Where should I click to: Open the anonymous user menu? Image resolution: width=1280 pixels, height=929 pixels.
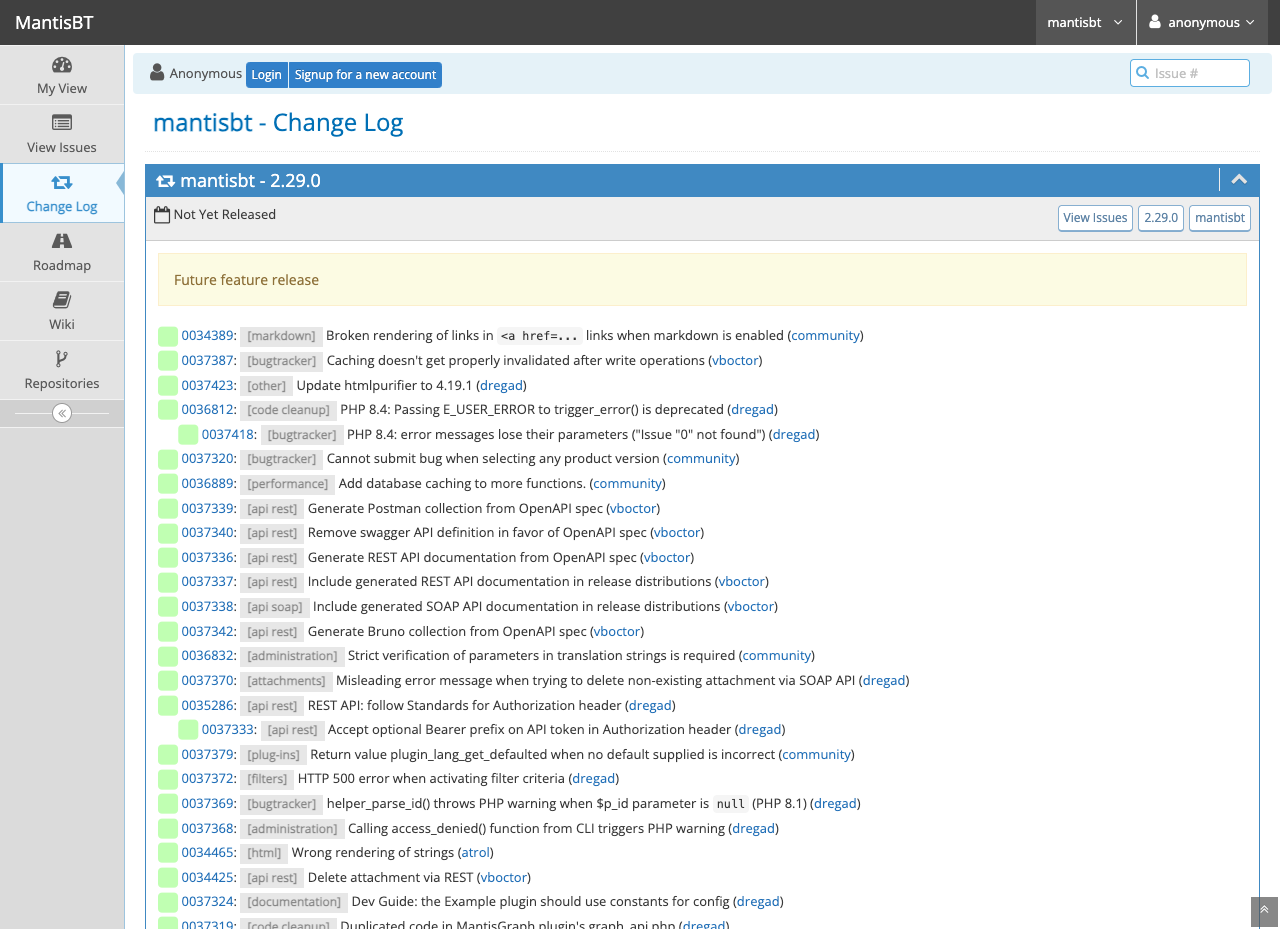tap(1202, 22)
